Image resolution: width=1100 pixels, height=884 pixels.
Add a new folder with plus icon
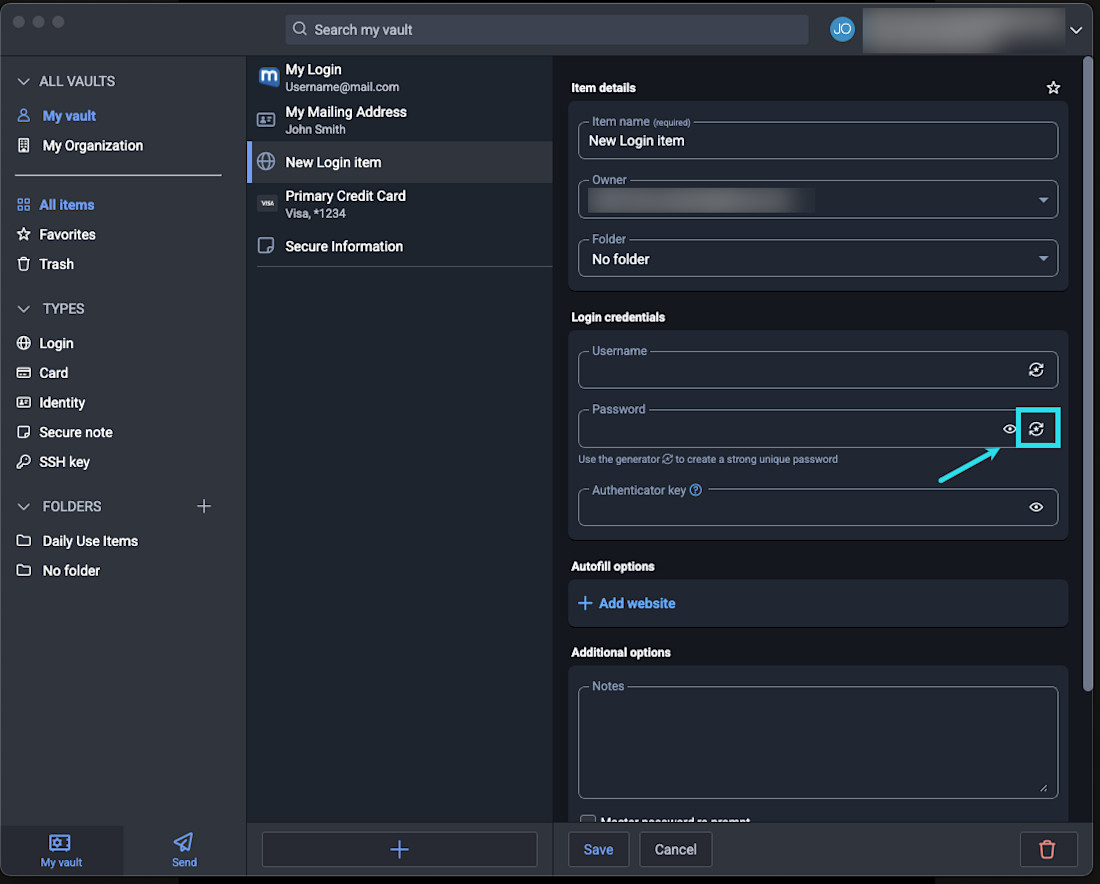click(x=204, y=506)
